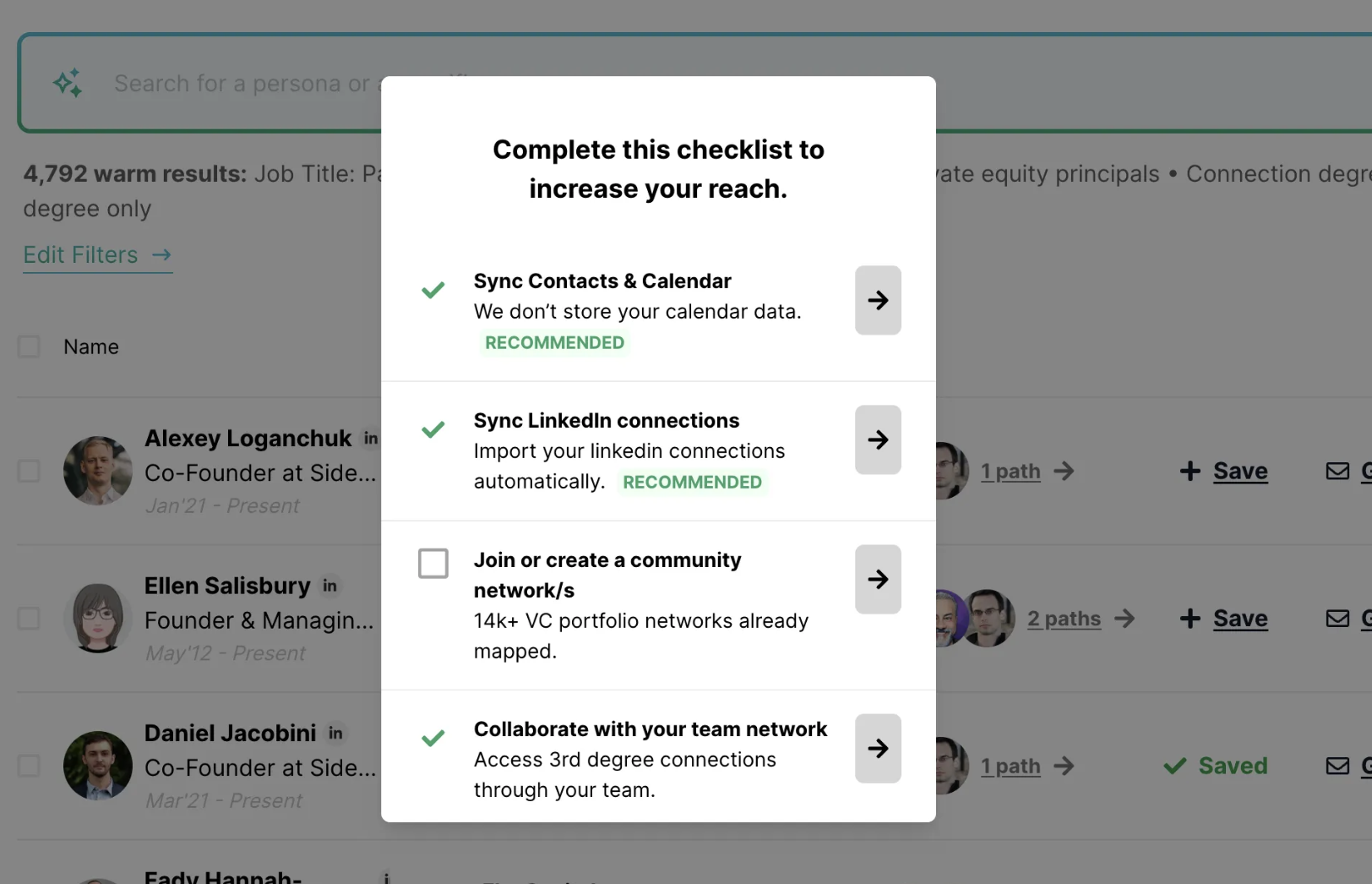Open Collaborate with team network arrow button
The image size is (1372, 884).
[878, 748]
